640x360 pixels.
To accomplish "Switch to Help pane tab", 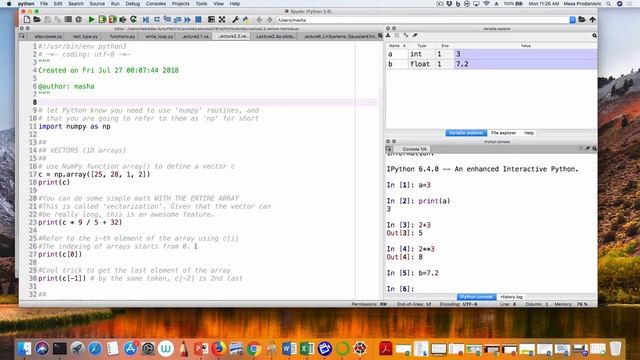I will point(529,133).
